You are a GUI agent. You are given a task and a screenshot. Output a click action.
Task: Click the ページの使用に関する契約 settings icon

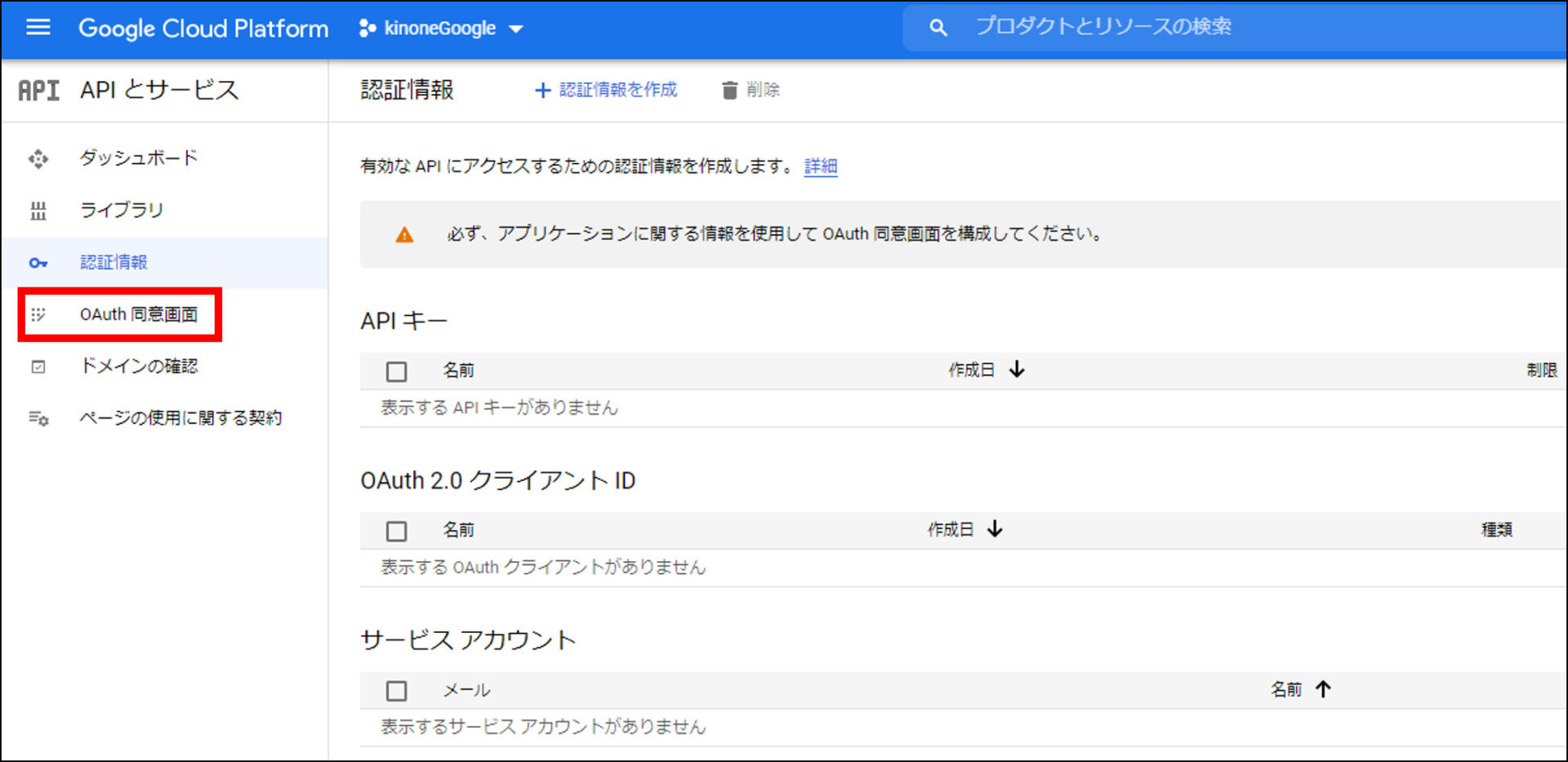pyautogui.click(x=38, y=418)
